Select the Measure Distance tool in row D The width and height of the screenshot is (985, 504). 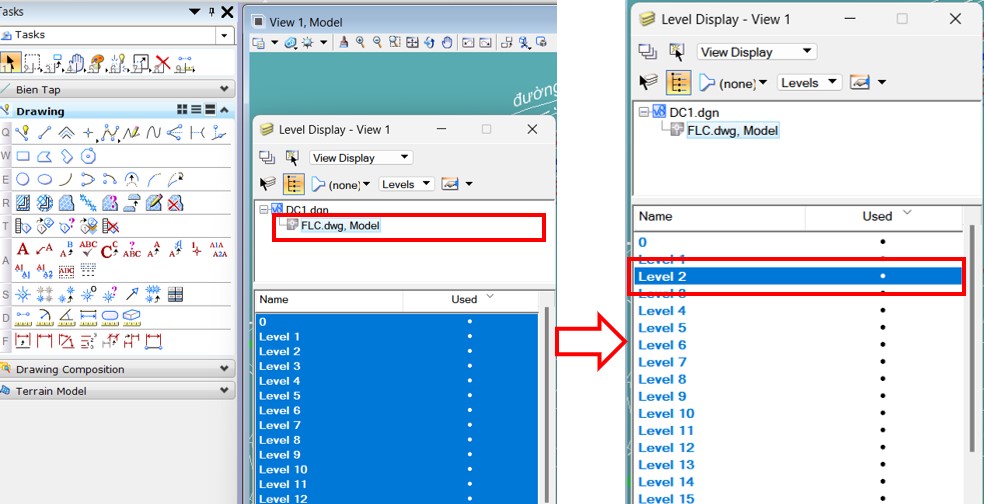[x=23, y=318]
